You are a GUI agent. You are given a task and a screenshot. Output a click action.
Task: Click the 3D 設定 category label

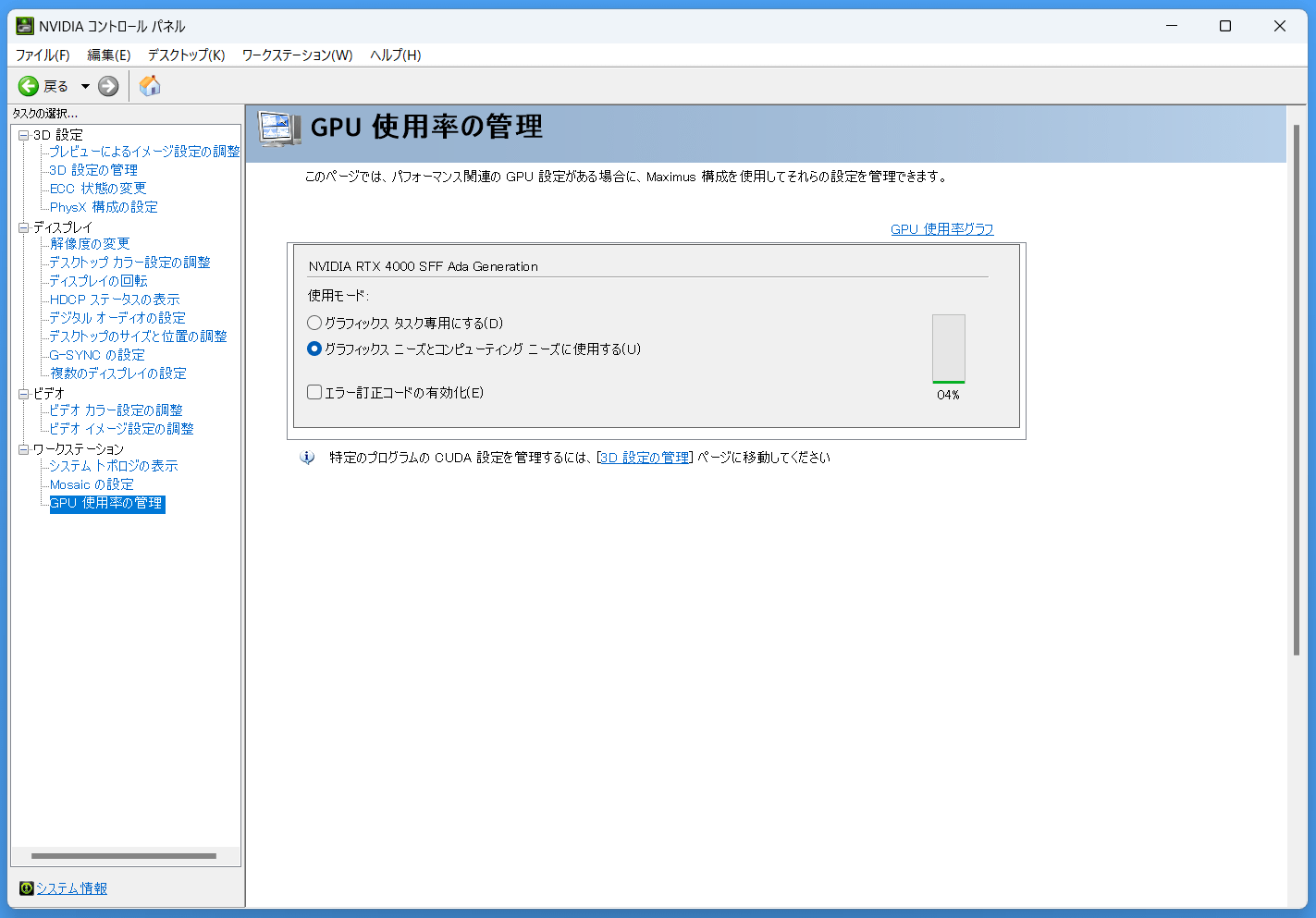pyautogui.click(x=58, y=135)
